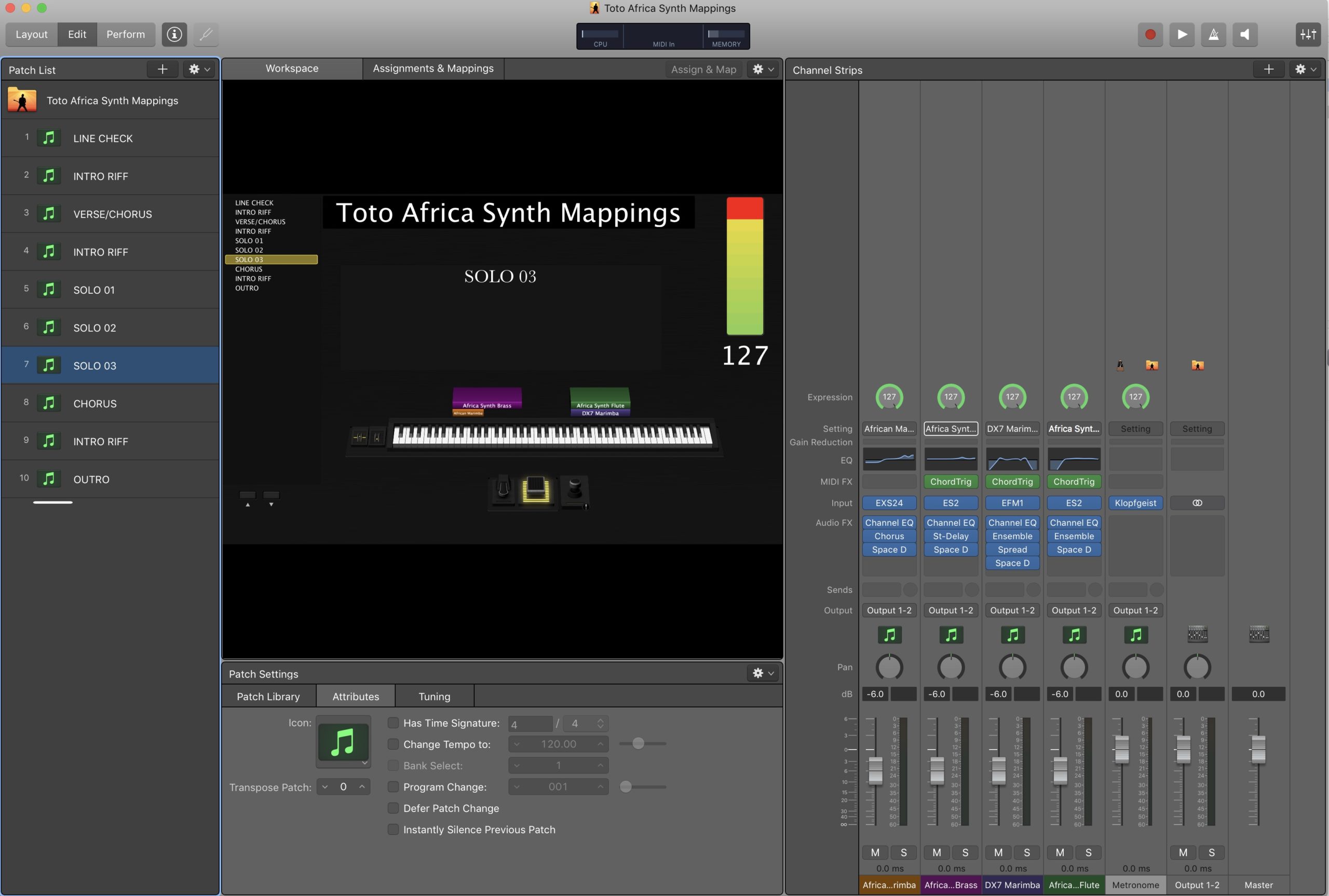This screenshot has height=896, width=1329.
Task: Click the master mute speaker icon
Action: 1244,34
